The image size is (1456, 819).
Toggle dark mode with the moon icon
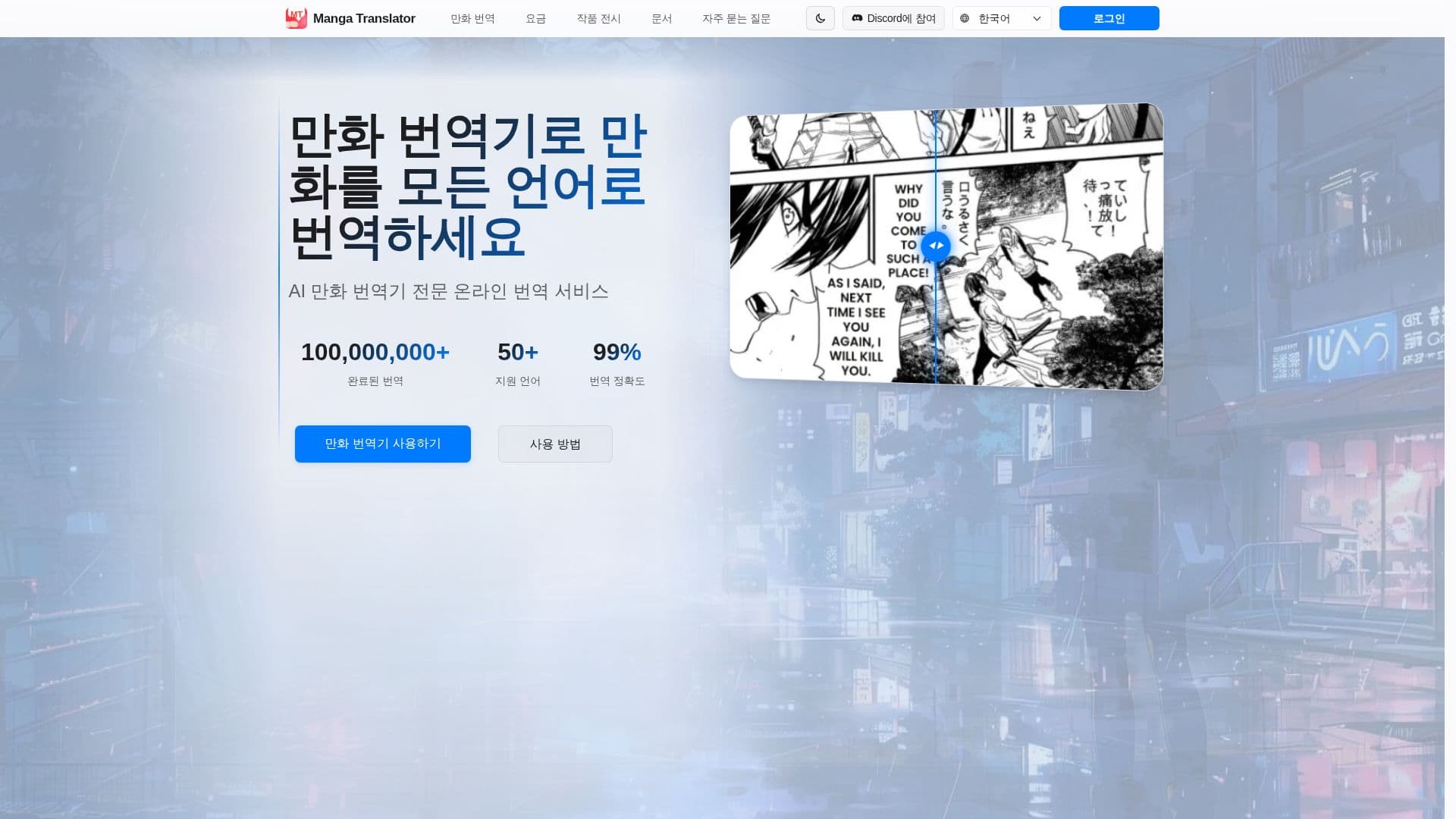click(x=821, y=18)
